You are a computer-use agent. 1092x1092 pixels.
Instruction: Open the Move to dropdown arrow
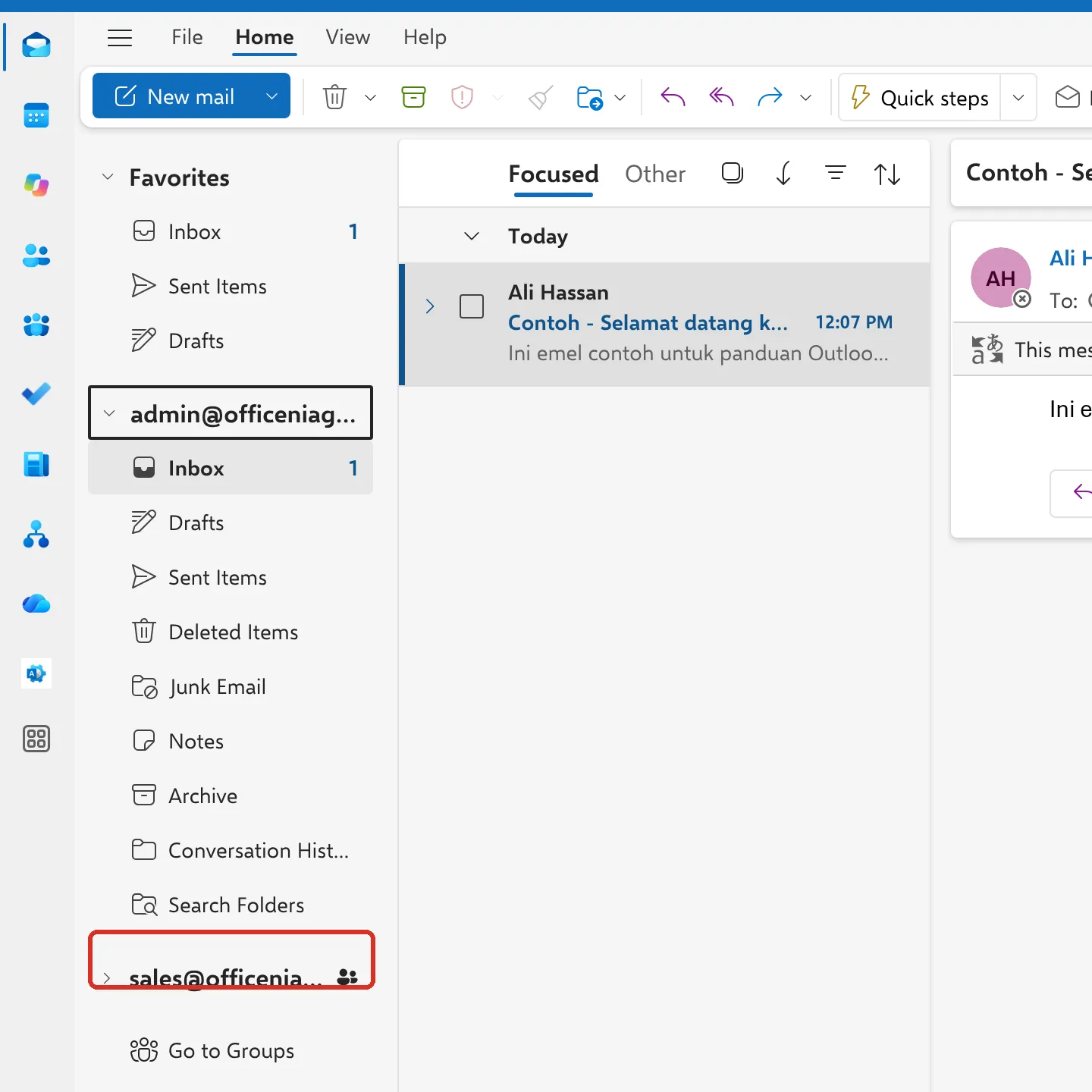620,97
